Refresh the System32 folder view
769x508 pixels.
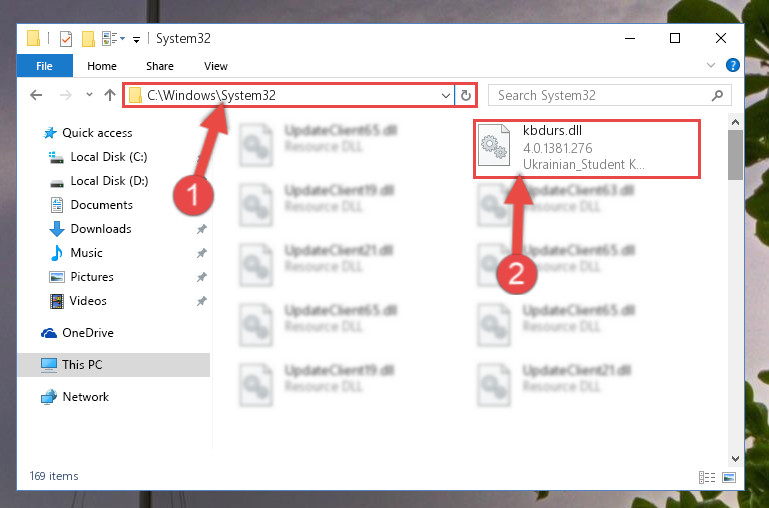466,95
